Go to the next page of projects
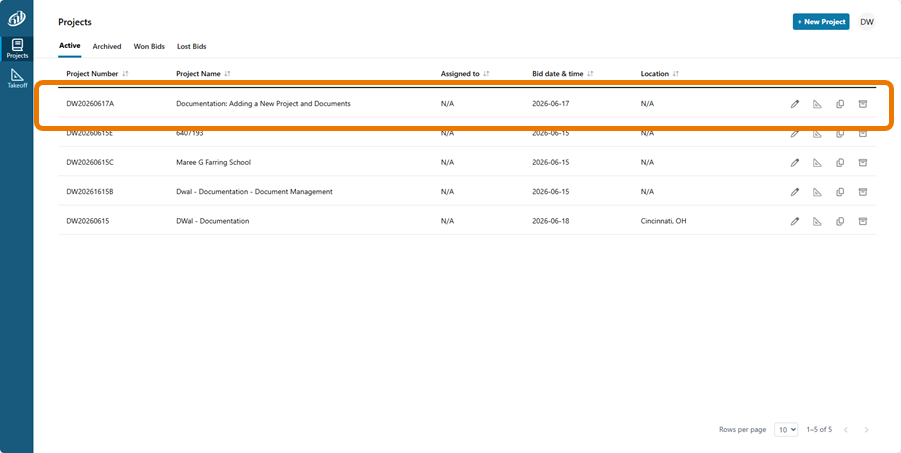The height and width of the screenshot is (453, 901). click(867, 430)
